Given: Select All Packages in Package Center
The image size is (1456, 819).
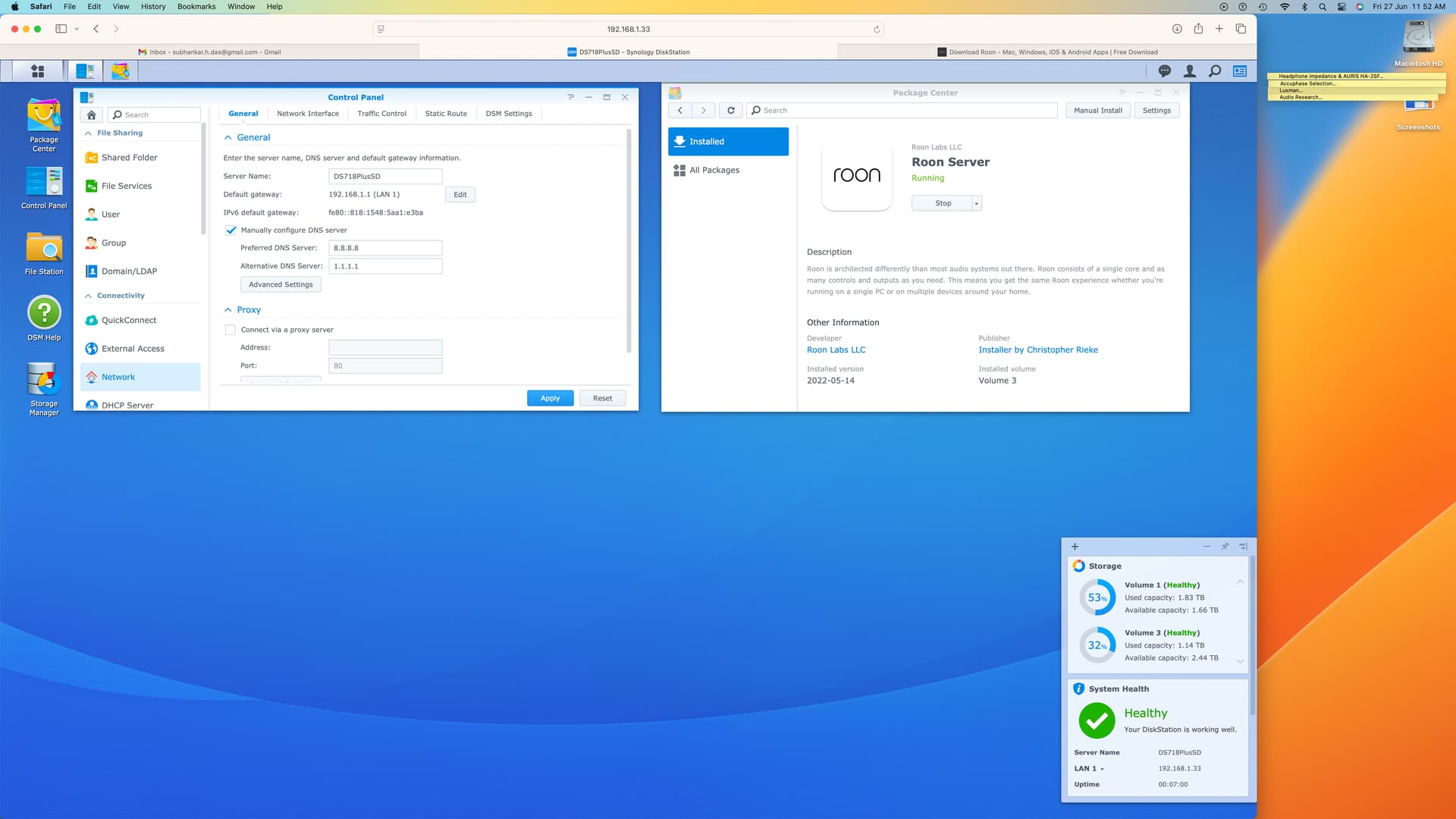Looking at the screenshot, I should coord(728,170).
